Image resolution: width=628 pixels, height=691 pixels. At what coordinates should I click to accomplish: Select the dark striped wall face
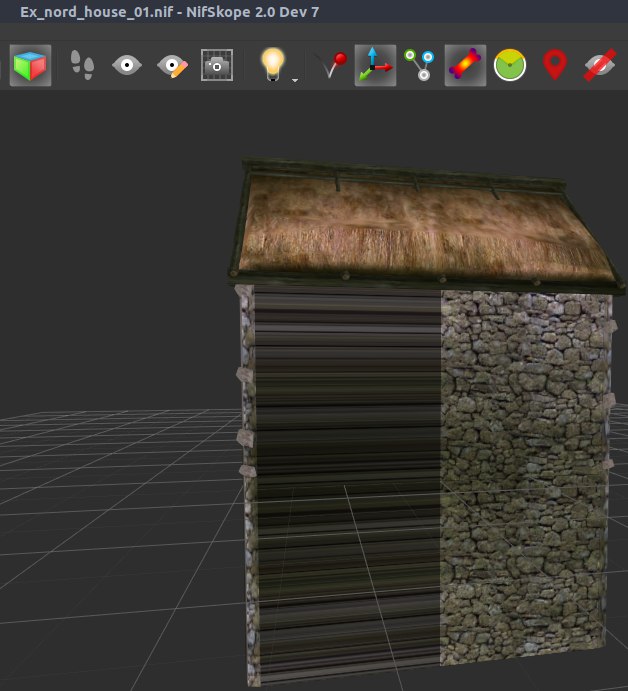pyautogui.click(x=345, y=450)
